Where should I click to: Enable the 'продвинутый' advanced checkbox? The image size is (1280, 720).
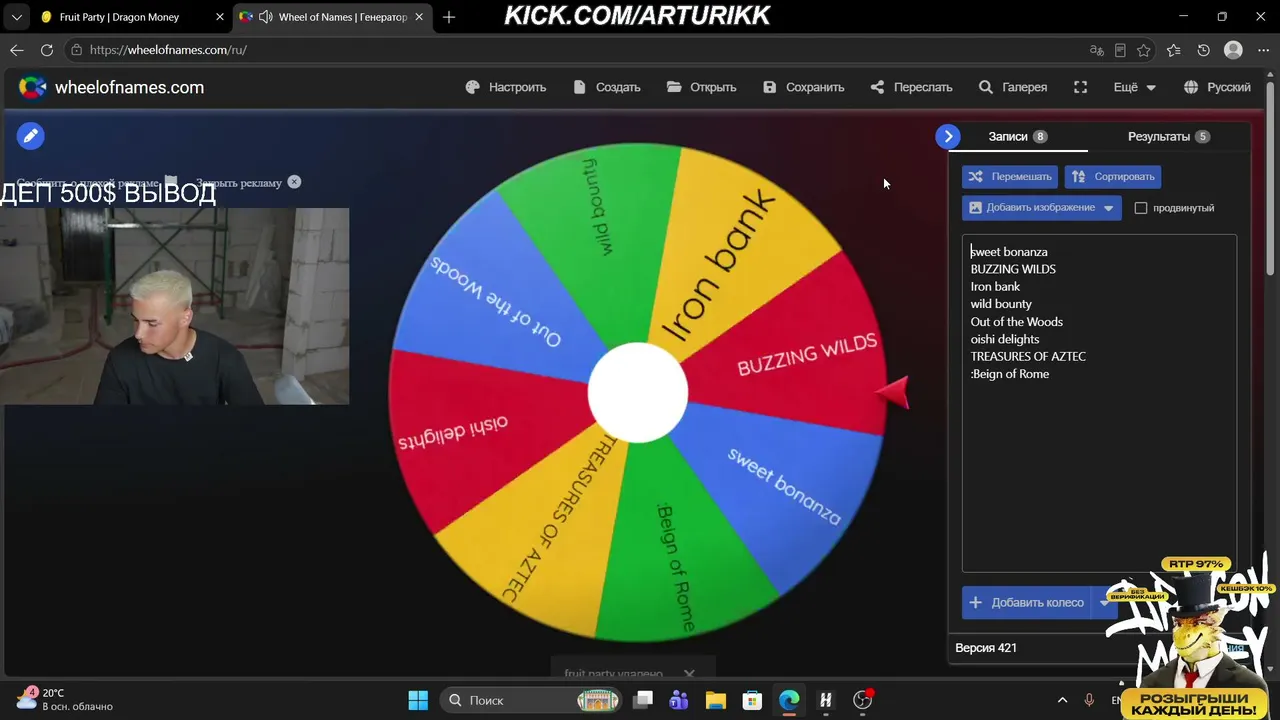click(x=1141, y=208)
